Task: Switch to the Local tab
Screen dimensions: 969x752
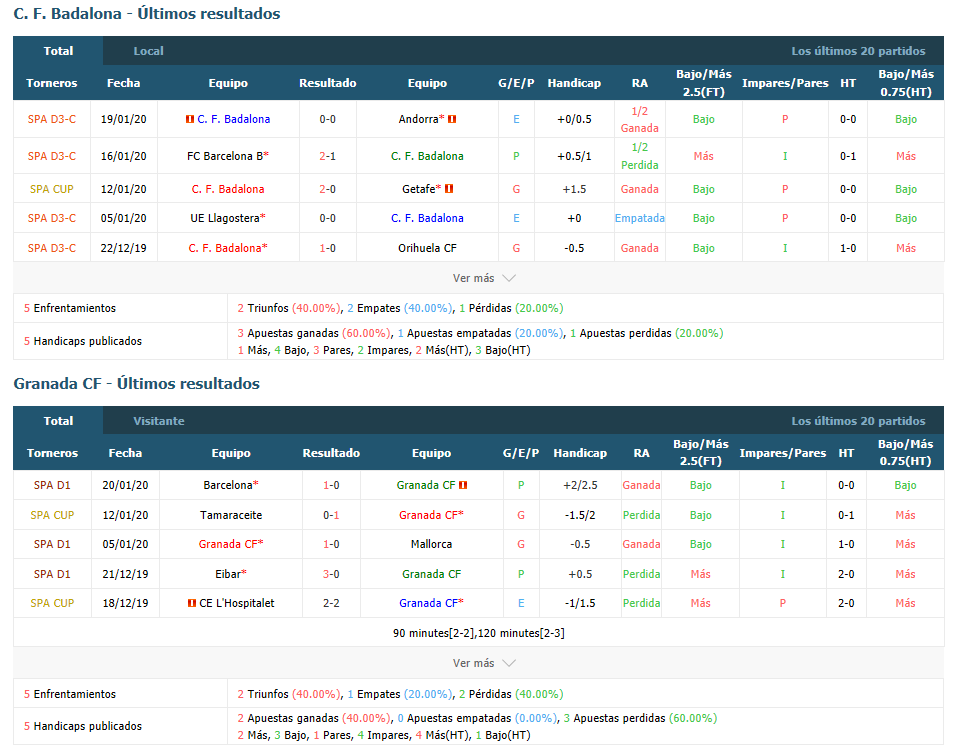Action: point(148,51)
